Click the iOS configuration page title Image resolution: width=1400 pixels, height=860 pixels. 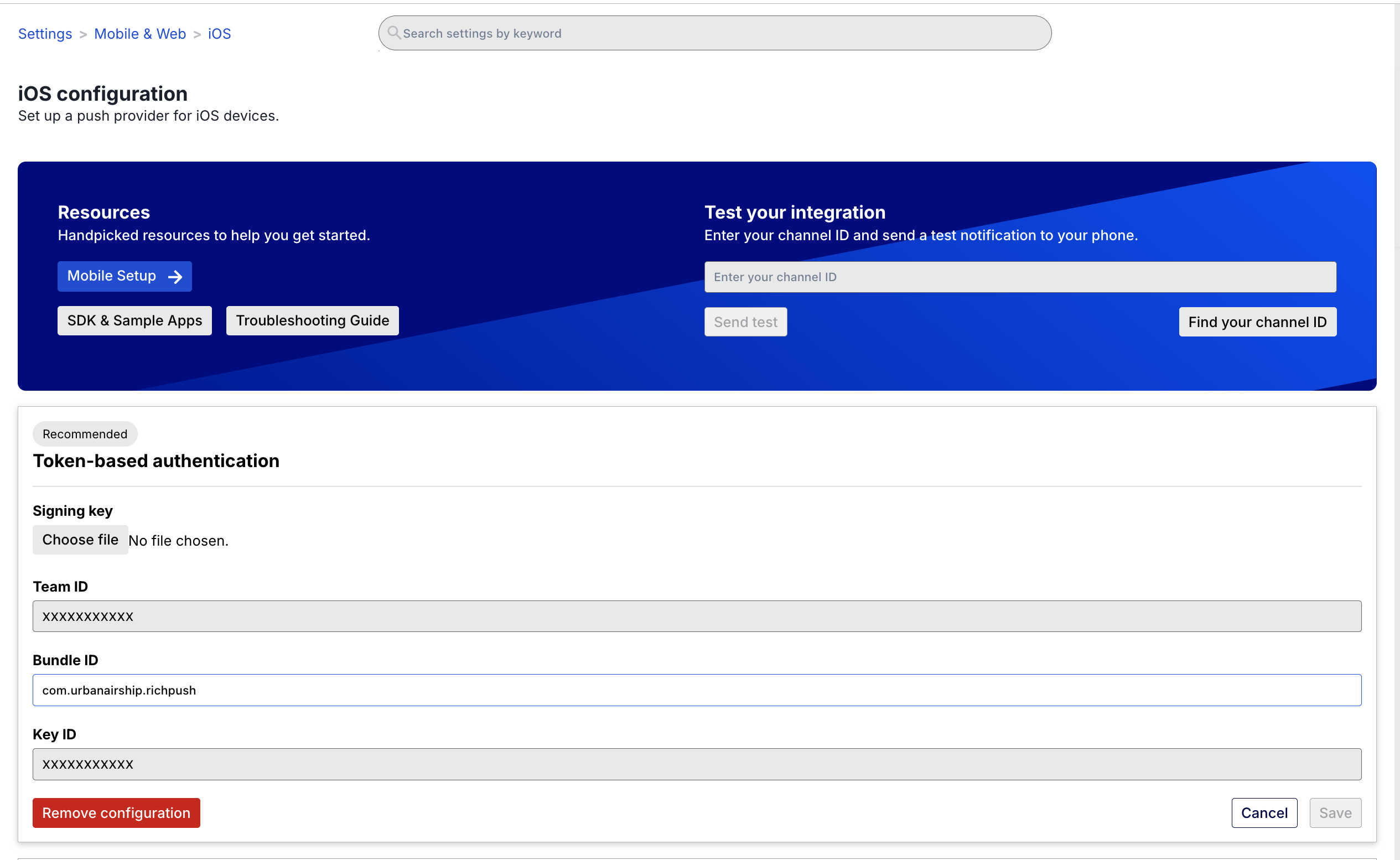(103, 94)
